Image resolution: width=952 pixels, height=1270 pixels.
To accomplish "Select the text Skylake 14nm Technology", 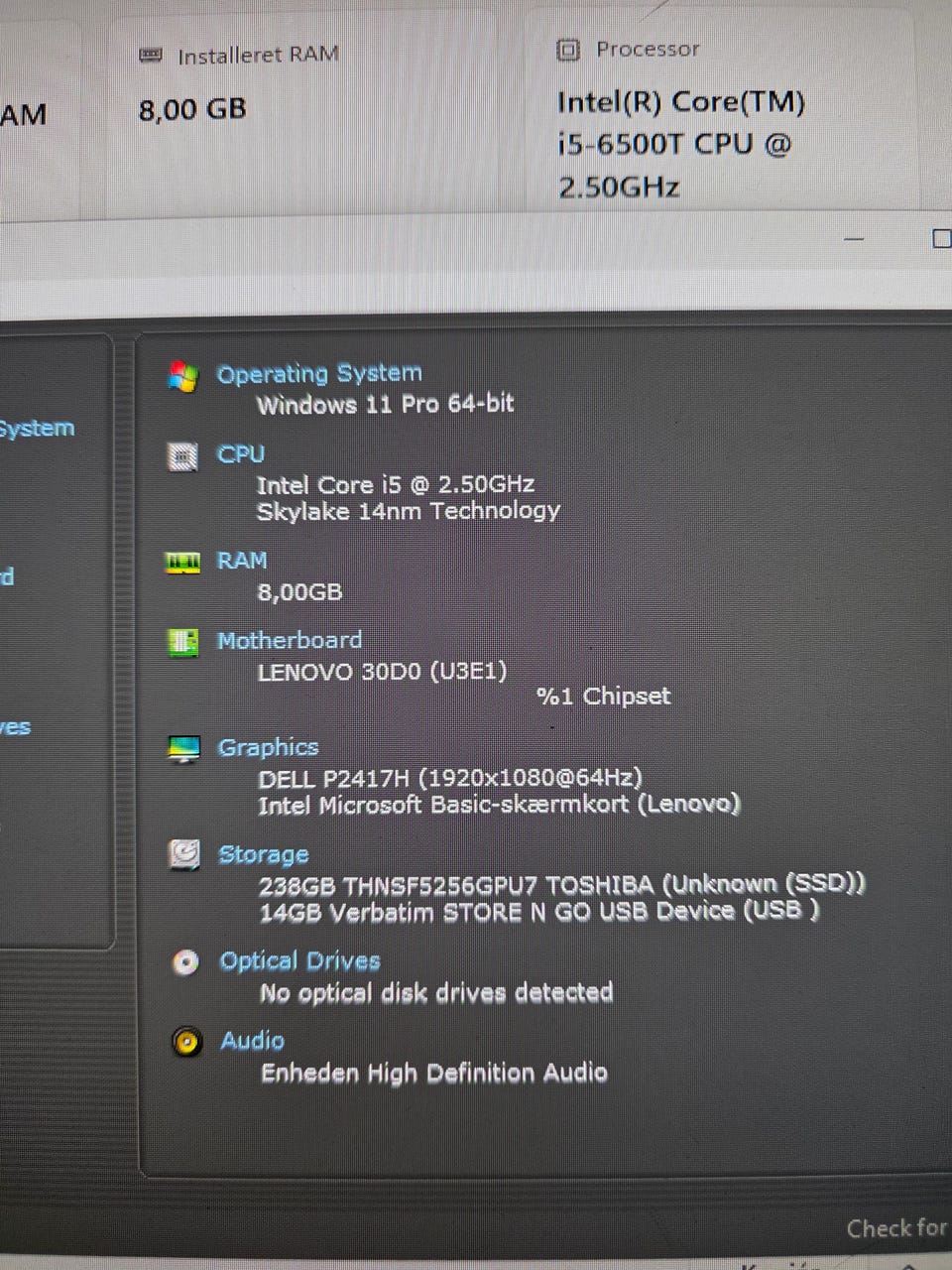I will coord(408,511).
